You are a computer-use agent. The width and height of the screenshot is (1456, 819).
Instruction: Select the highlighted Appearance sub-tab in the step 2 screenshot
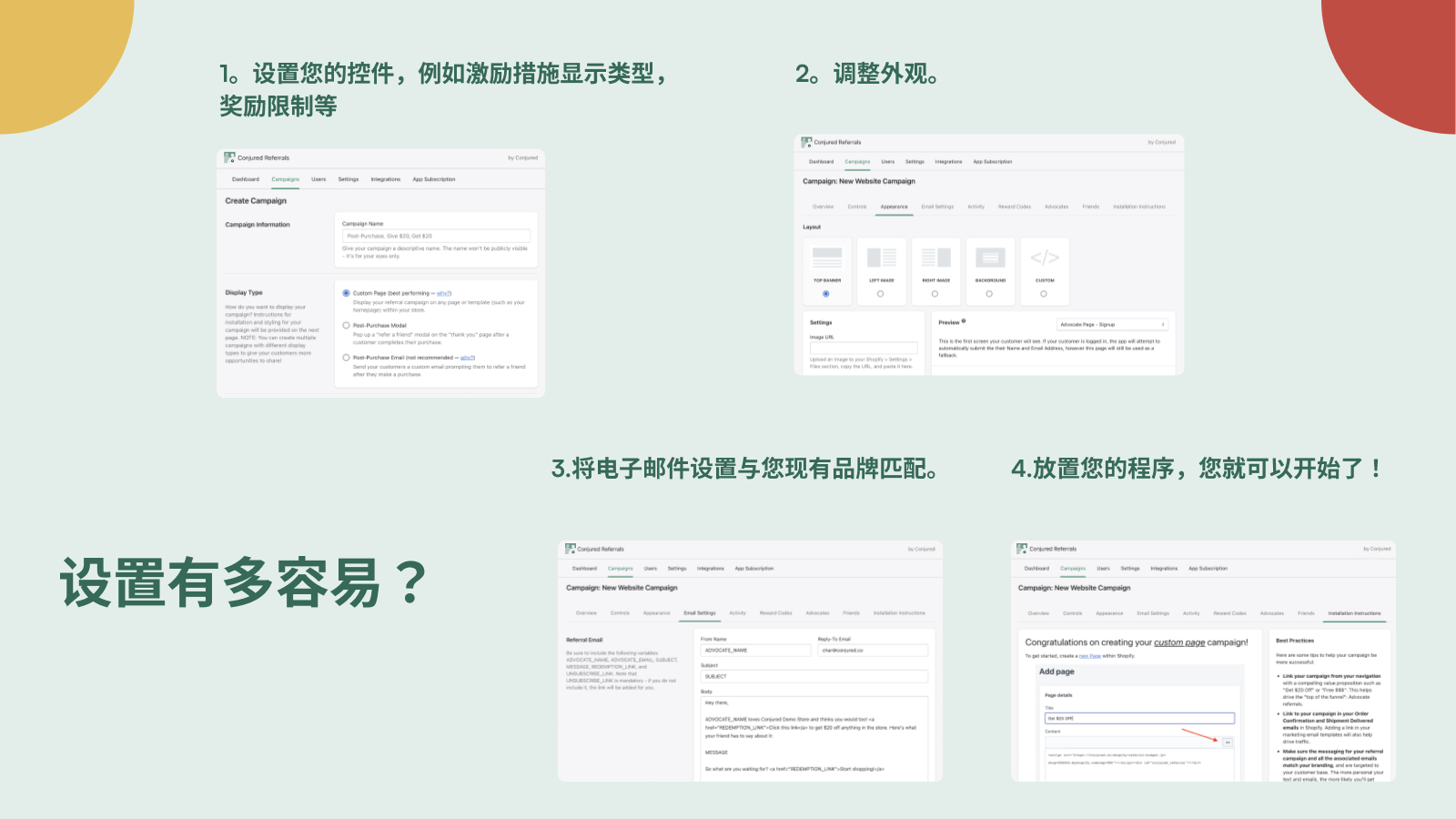895,207
